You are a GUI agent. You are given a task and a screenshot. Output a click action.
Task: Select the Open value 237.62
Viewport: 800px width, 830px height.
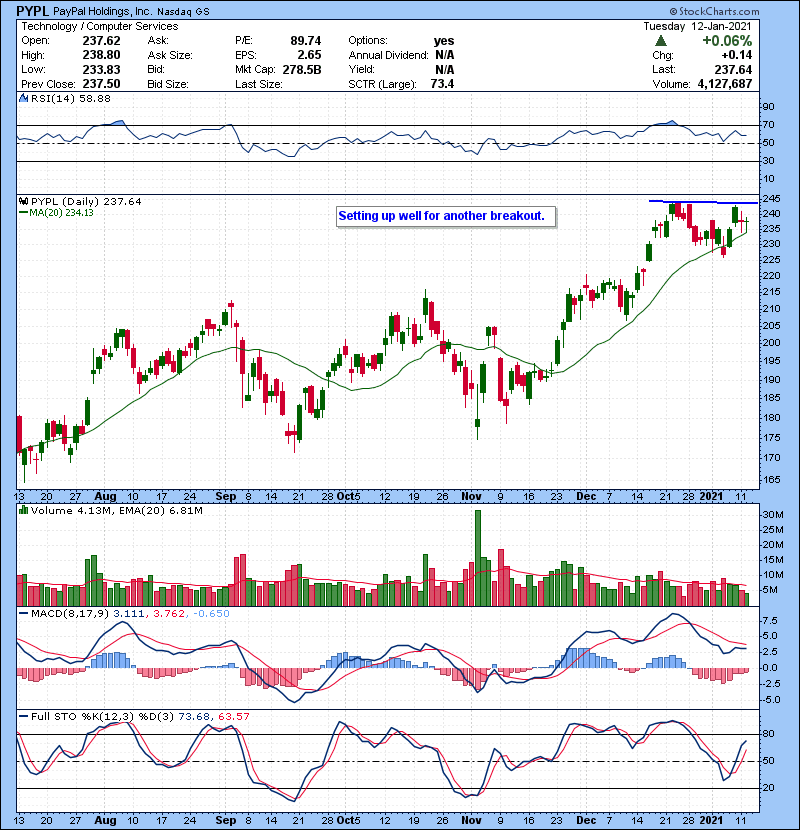point(101,41)
